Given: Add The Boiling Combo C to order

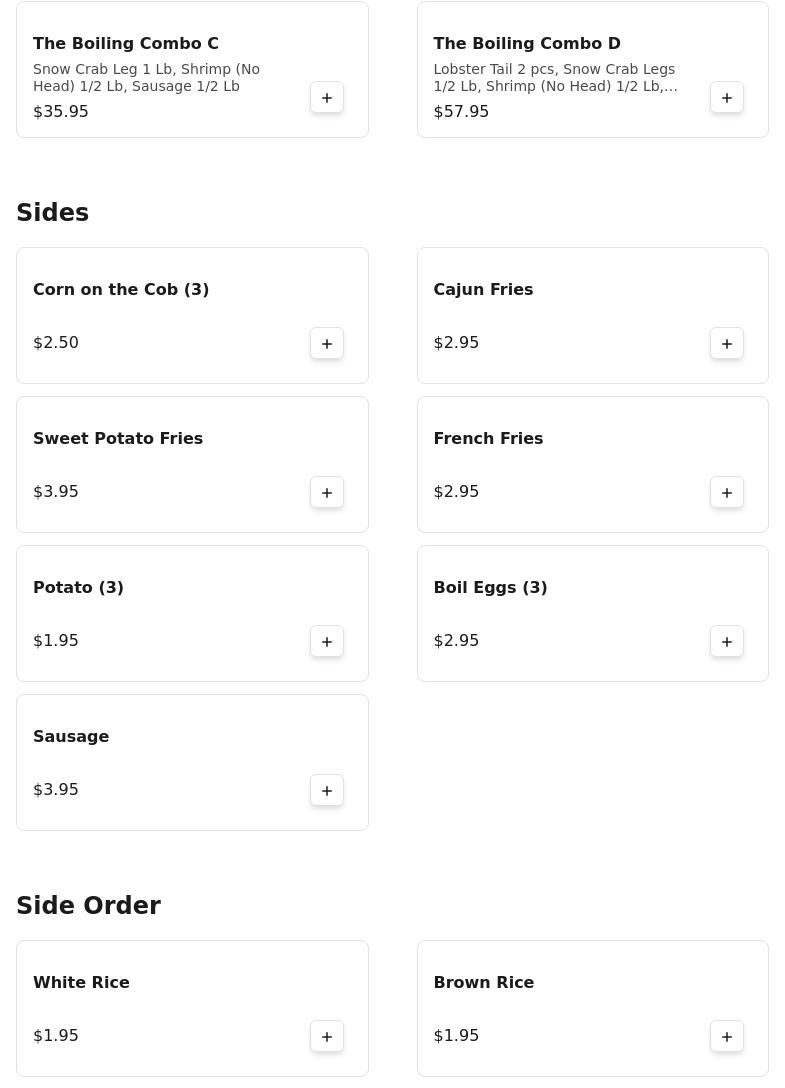Looking at the screenshot, I should (x=327, y=98).
